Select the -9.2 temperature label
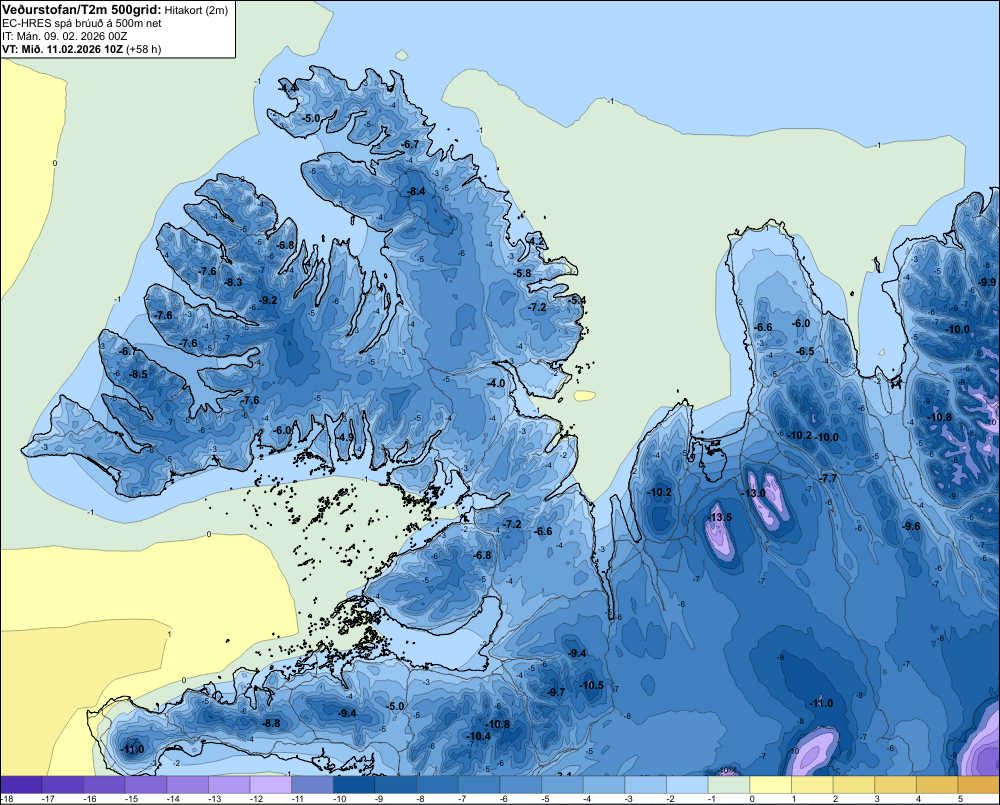 [x=268, y=300]
